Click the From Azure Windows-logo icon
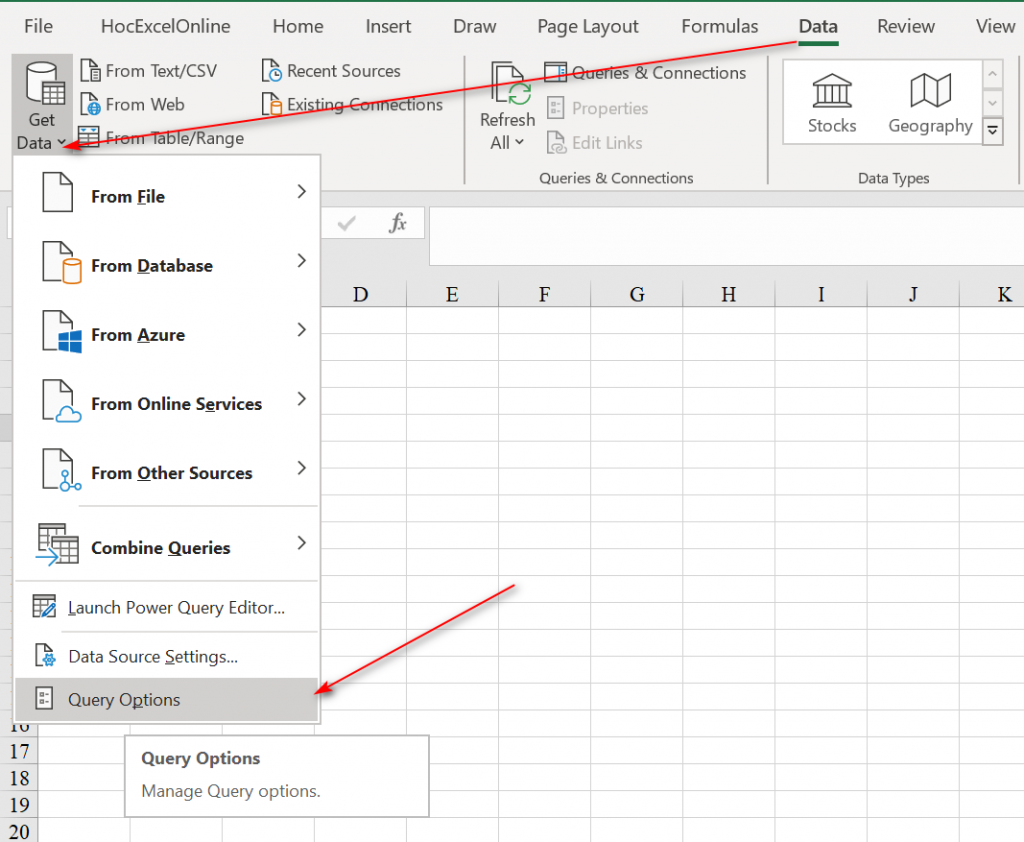Image resolution: width=1024 pixels, height=842 pixels. pos(62,332)
